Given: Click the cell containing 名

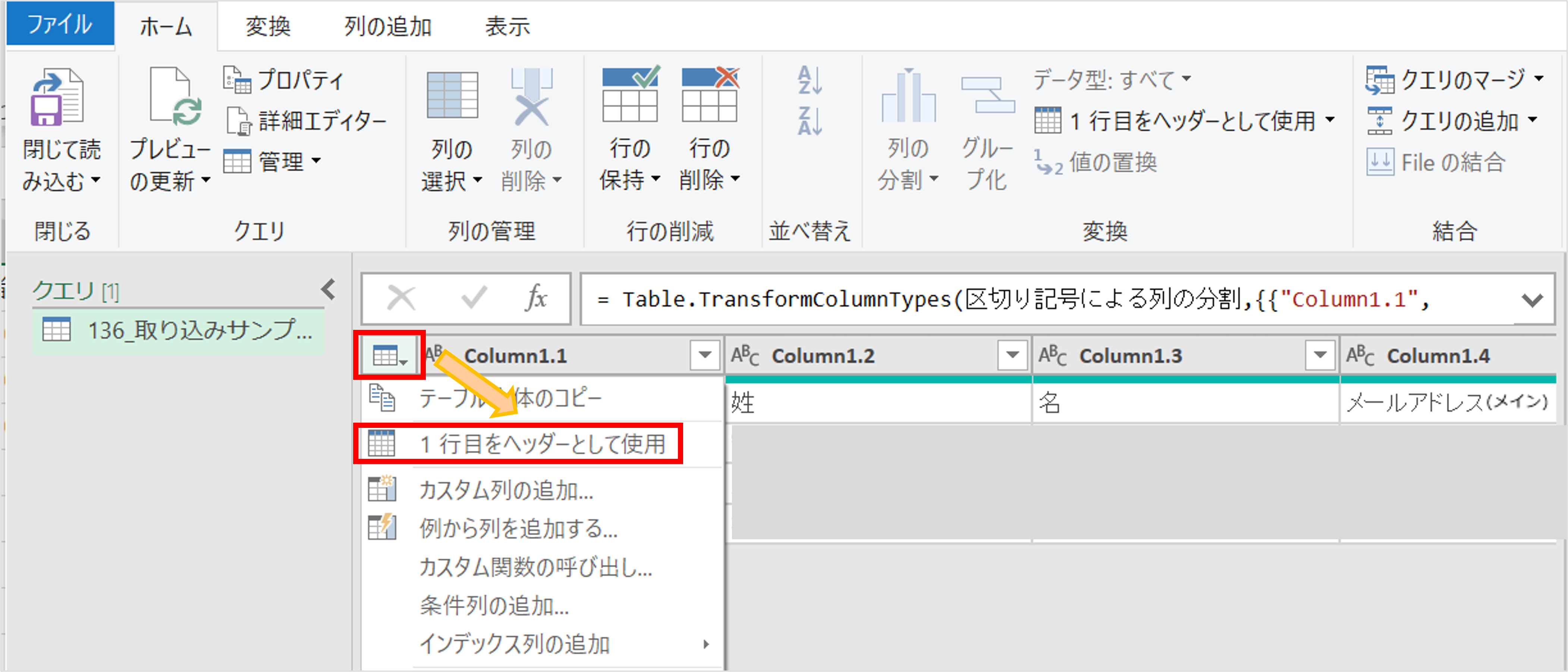Looking at the screenshot, I should coord(1187,403).
